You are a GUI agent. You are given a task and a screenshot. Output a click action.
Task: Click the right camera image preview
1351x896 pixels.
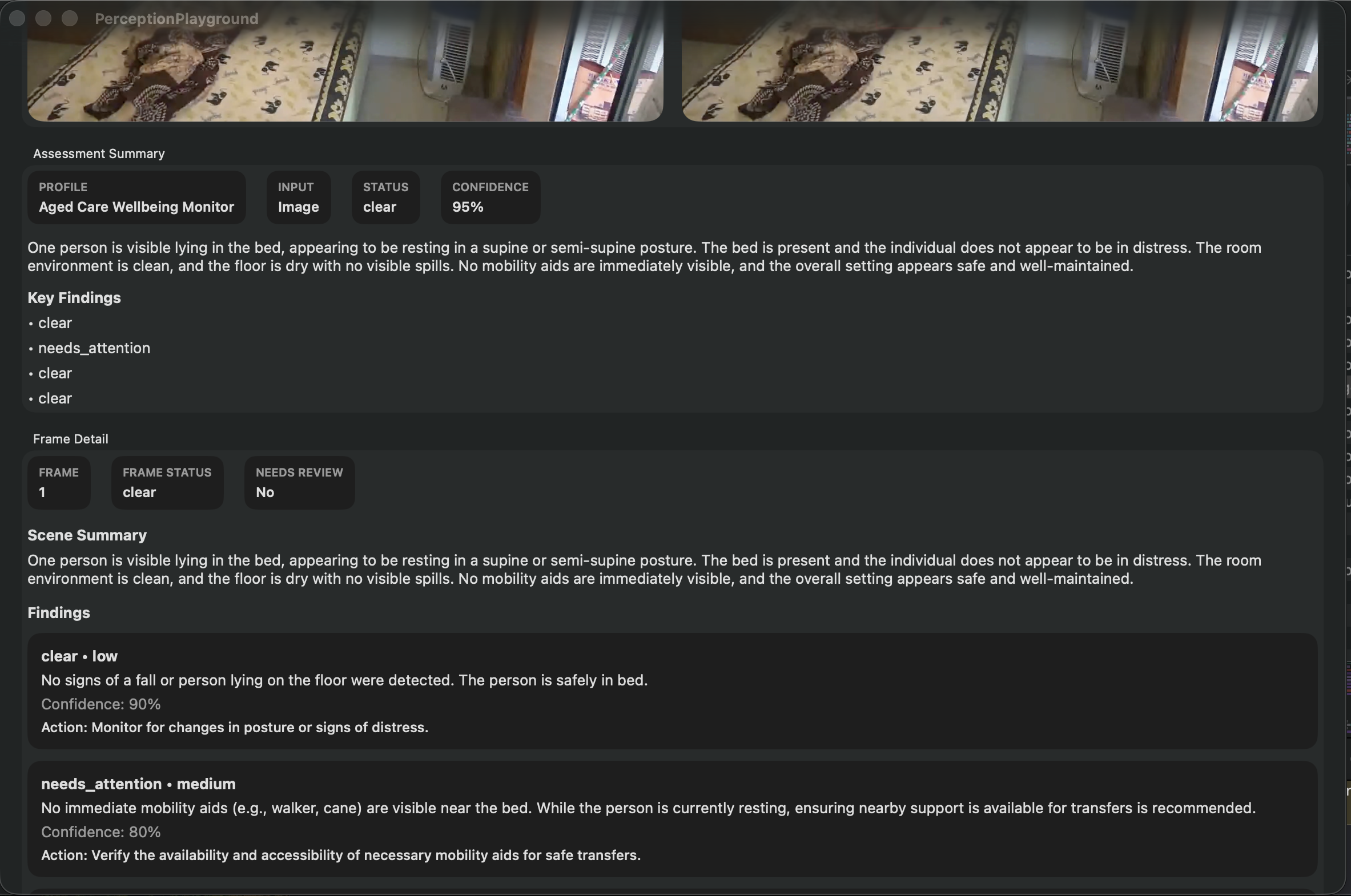(x=999, y=63)
